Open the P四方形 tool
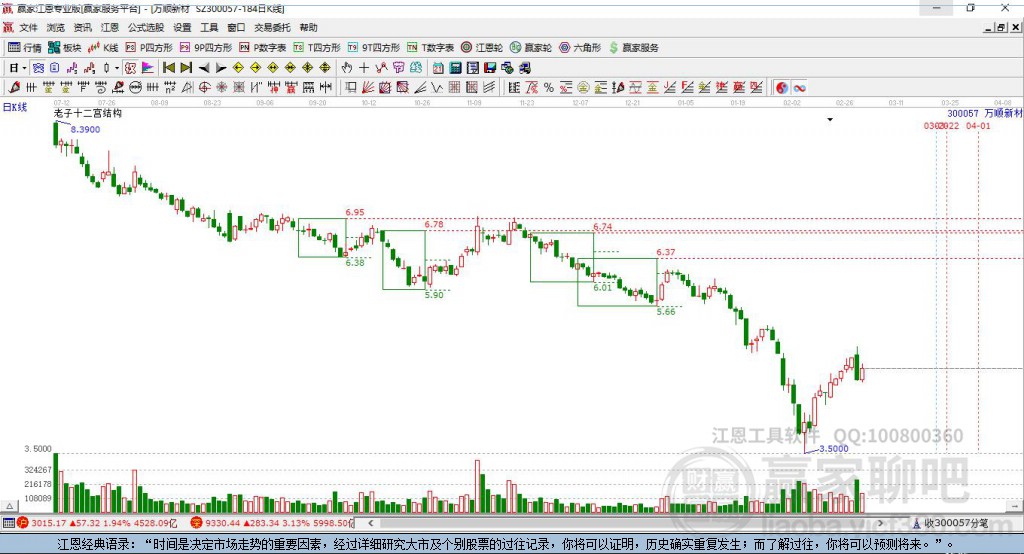1024x554 pixels. (149, 48)
